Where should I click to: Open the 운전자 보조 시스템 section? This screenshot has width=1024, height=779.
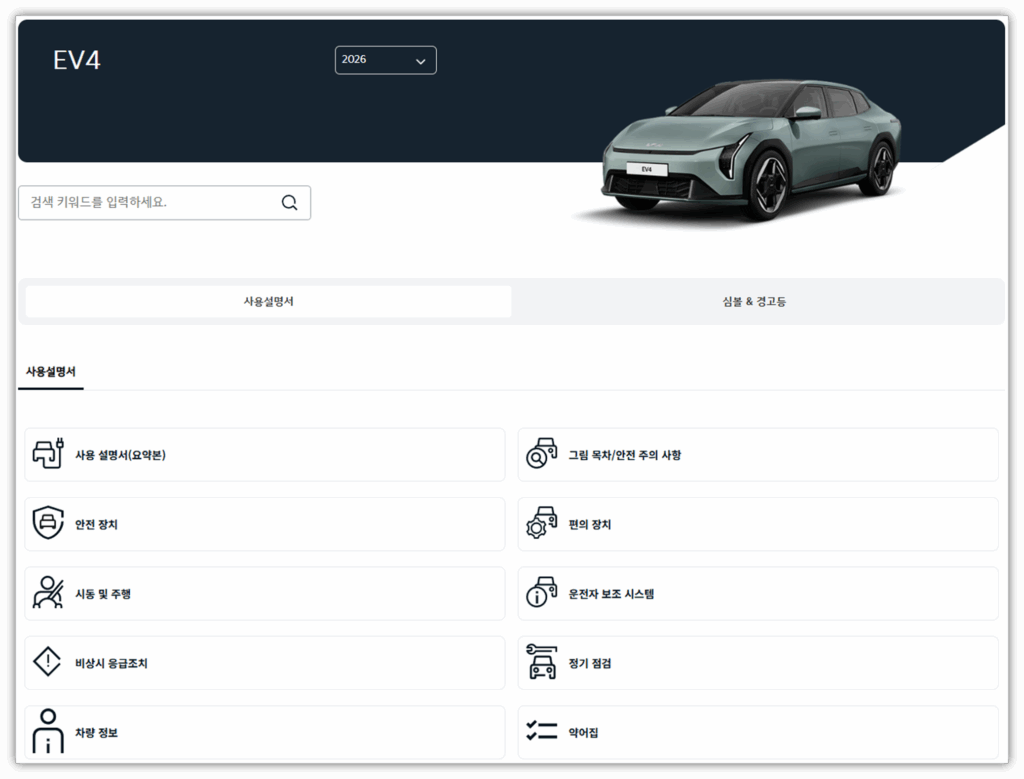[x=610, y=594]
